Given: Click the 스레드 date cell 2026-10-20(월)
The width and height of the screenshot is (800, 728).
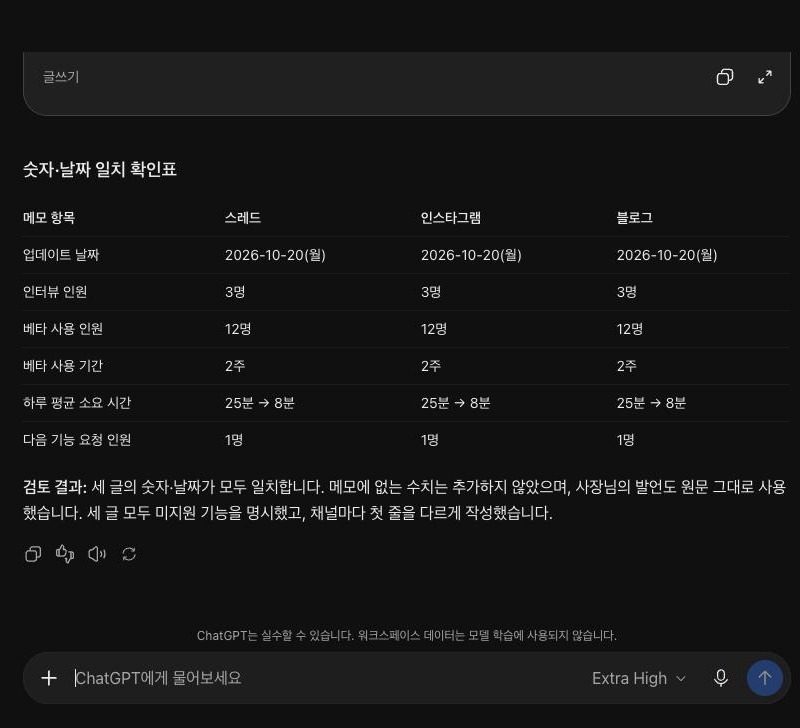Looking at the screenshot, I should [276, 255].
